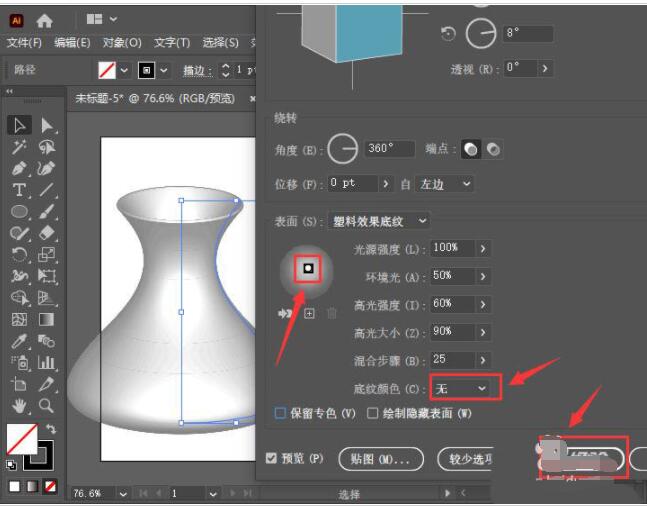Open the 选择(S) menu
647x506 pixels.
click(x=221, y=43)
